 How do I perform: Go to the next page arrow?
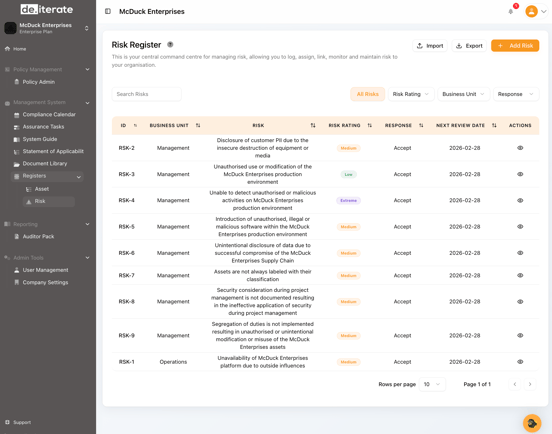(x=530, y=384)
